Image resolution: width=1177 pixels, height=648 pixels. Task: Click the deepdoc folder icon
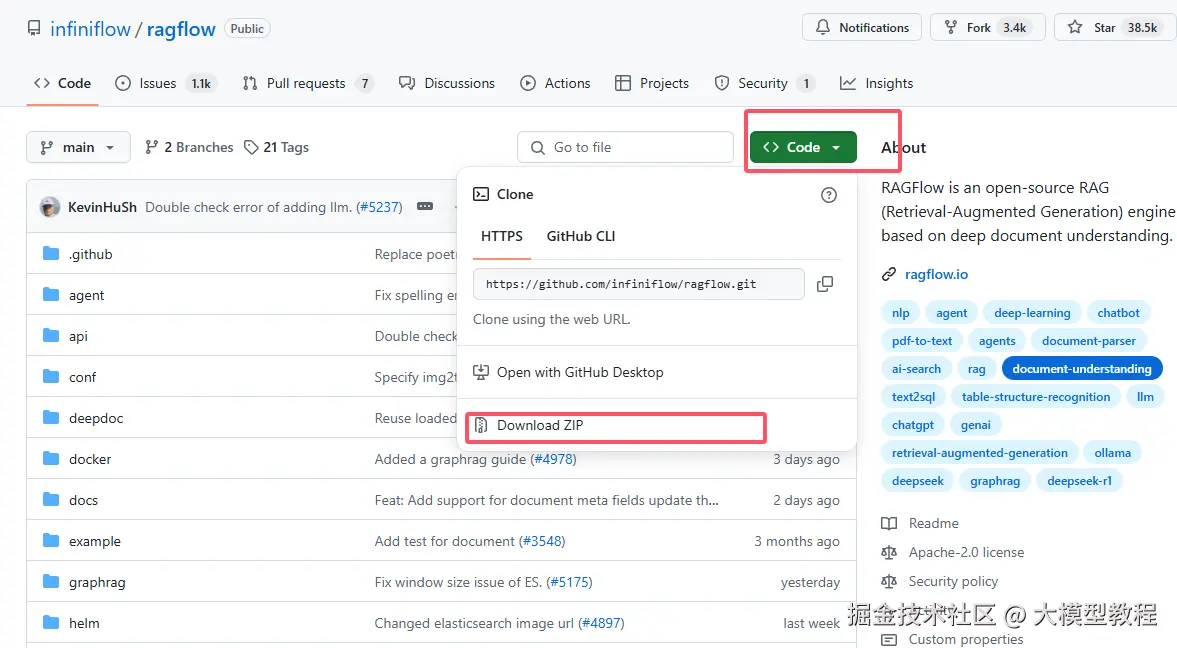pyautogui.click(x=51, y=417)
